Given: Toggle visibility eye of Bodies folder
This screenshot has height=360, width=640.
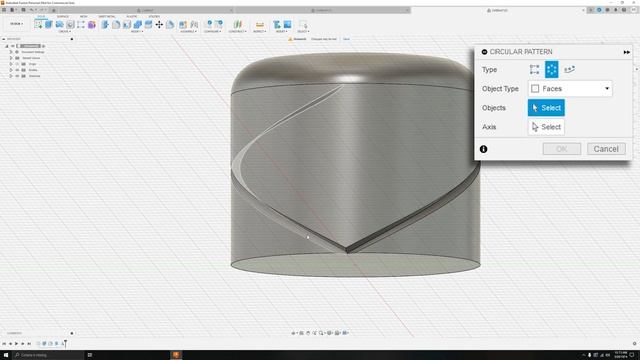Looking at the screenshot, I should pyautogui.click(x=17, y=70).
